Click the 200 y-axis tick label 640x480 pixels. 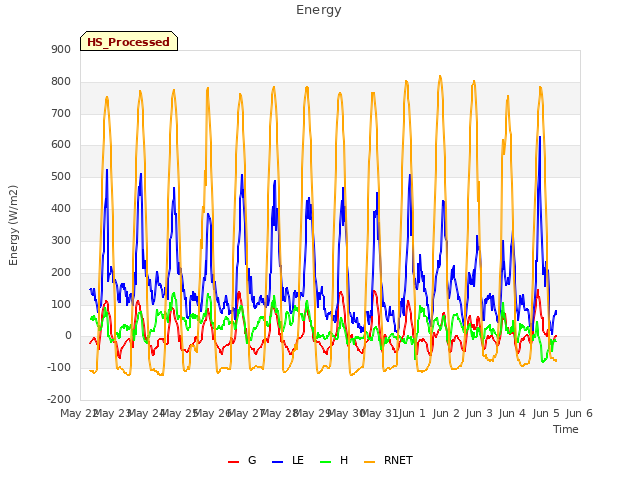(x=61, y=272)
